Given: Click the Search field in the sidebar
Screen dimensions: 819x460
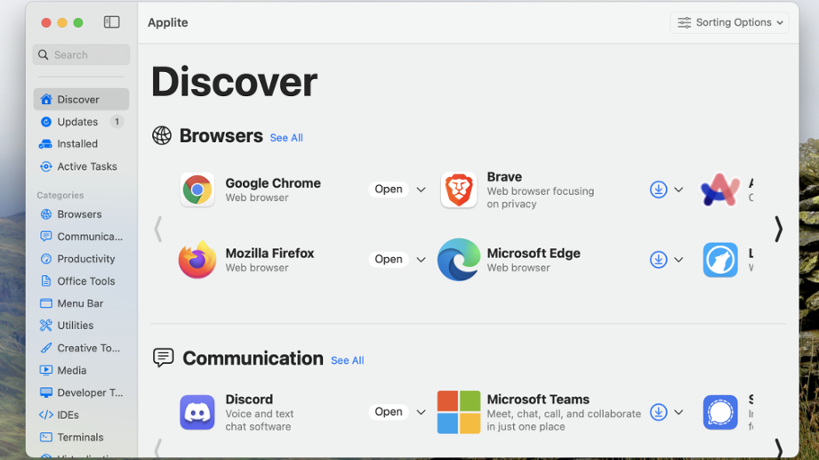Looking at the screenshot, I should 82,55.
